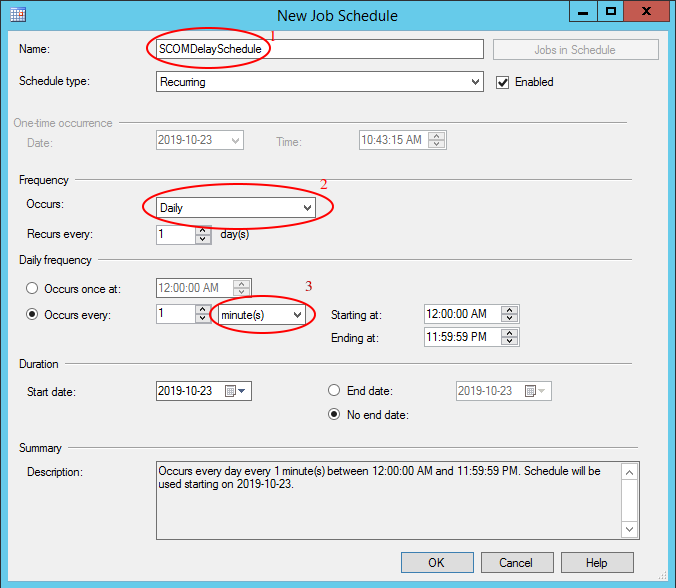Screen dimensions: 676x588
Task: Toggle the Enabled checkbox
Action: click(x=503, y=82)
